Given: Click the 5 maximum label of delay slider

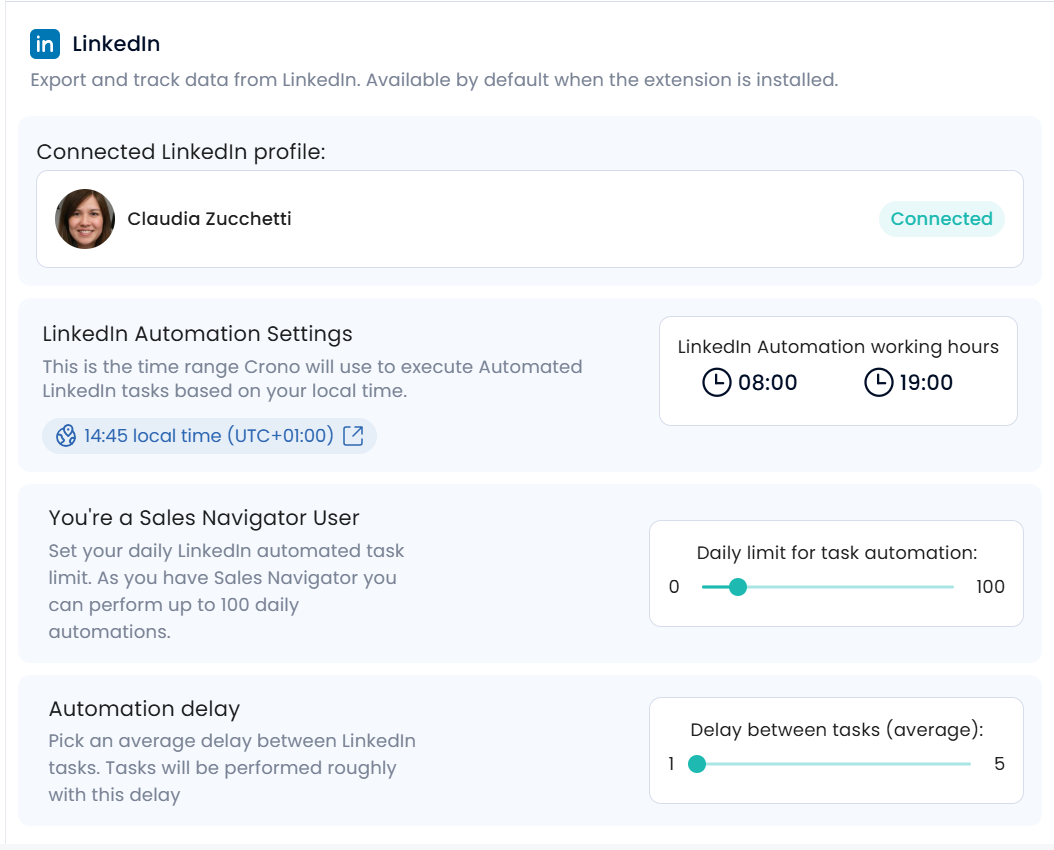Looking at the screenshot, I should pyautogui.click(x=999, y=764).
